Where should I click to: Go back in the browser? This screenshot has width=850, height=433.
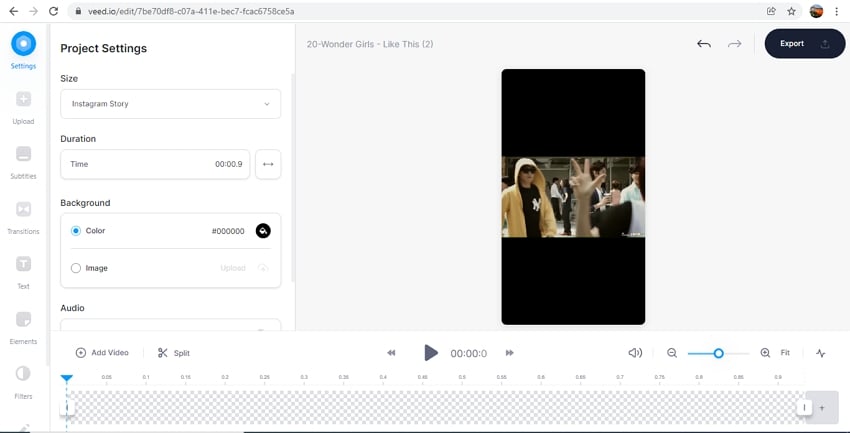14,11
